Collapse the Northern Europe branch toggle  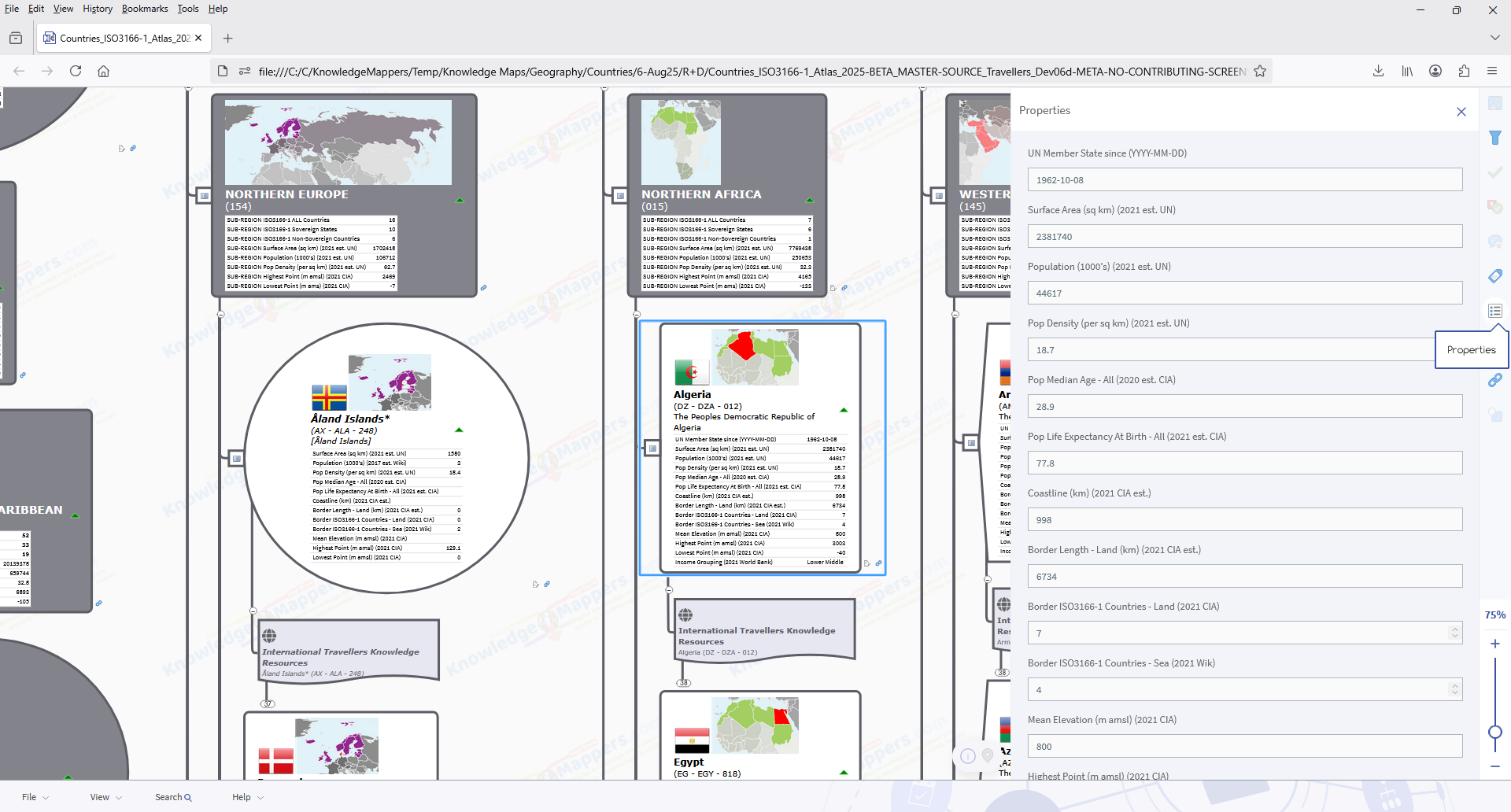[204, 195]
